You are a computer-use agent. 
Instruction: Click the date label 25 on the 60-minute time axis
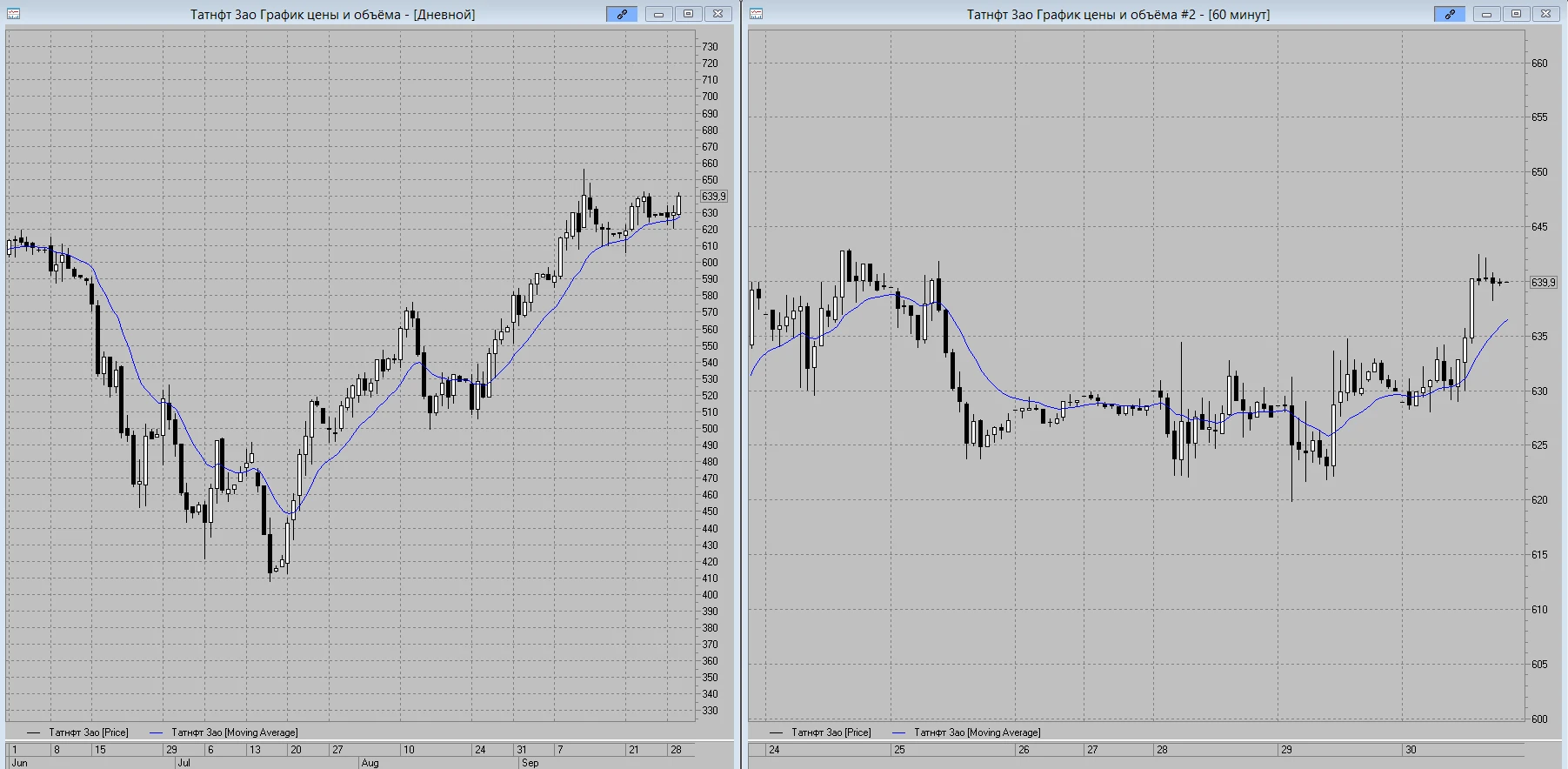pos(899,750)
